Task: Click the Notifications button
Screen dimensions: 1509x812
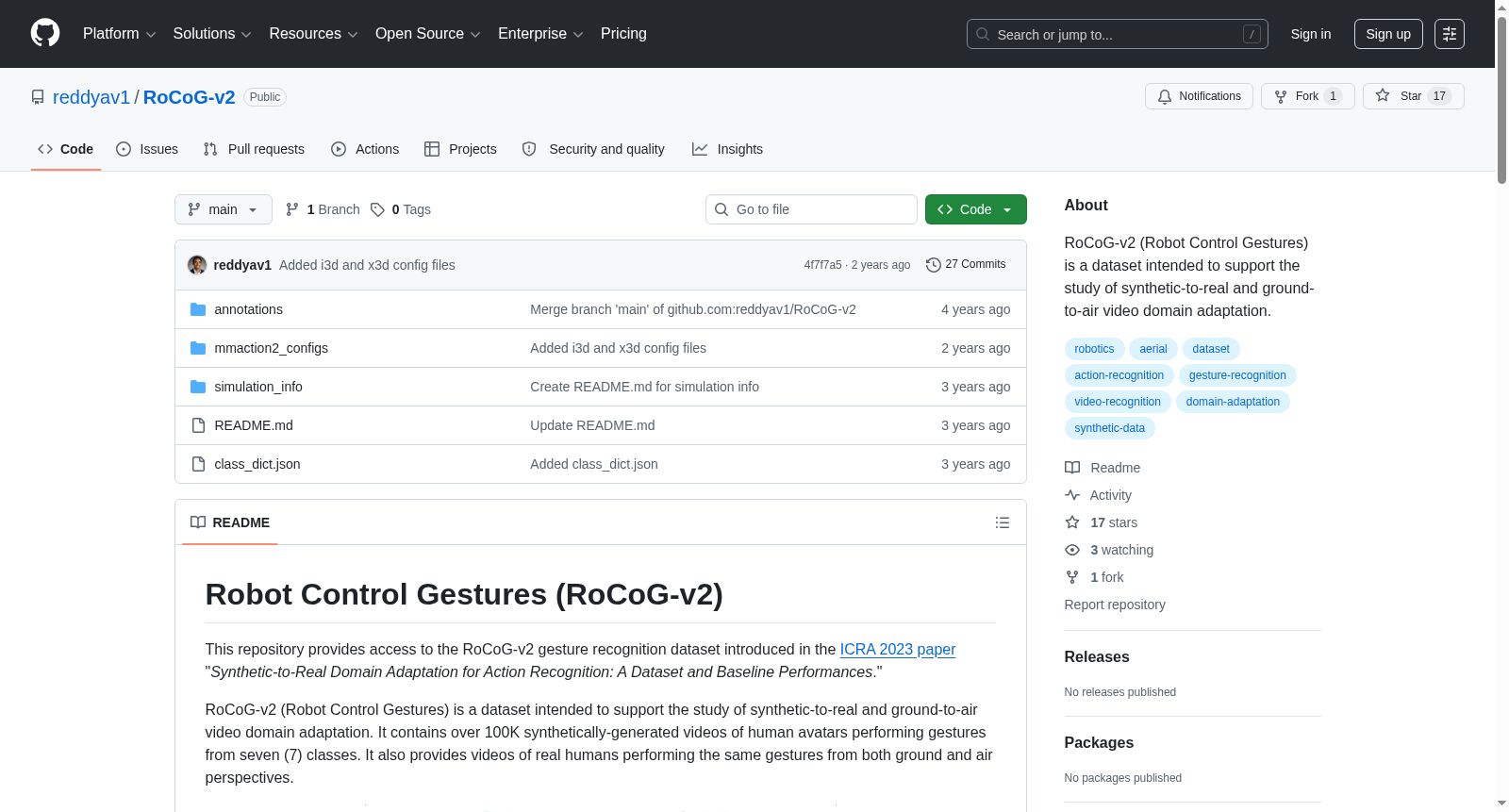Action: (1199, 96)
